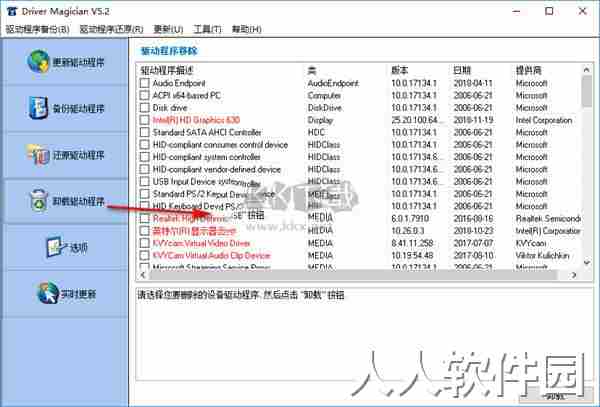Viewport: 600px width, 407px height.
Task: Click the 2017-07-07 date cell
Action: coord(473,243)
